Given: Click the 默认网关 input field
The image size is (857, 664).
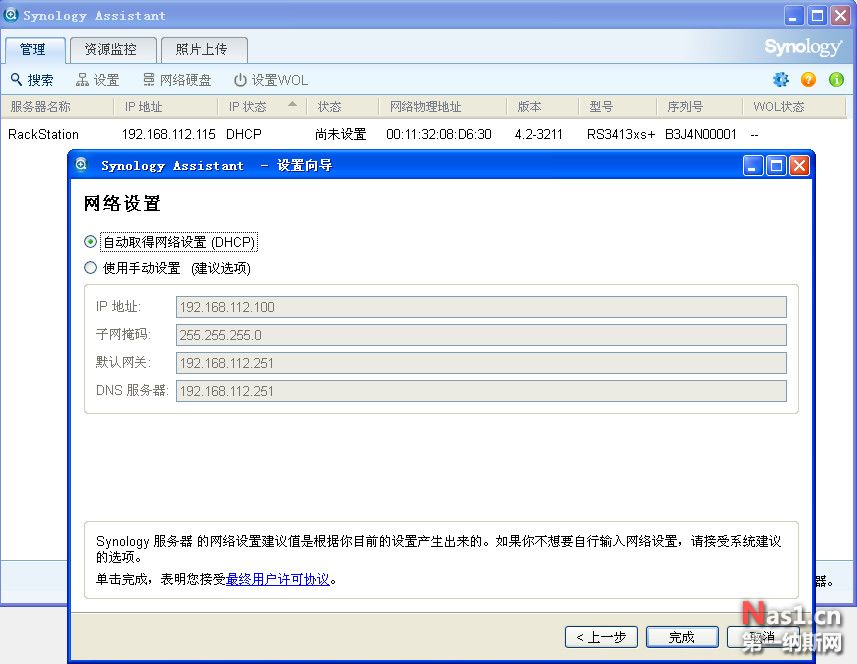Looking at the screenshot, I should [481, 363].
